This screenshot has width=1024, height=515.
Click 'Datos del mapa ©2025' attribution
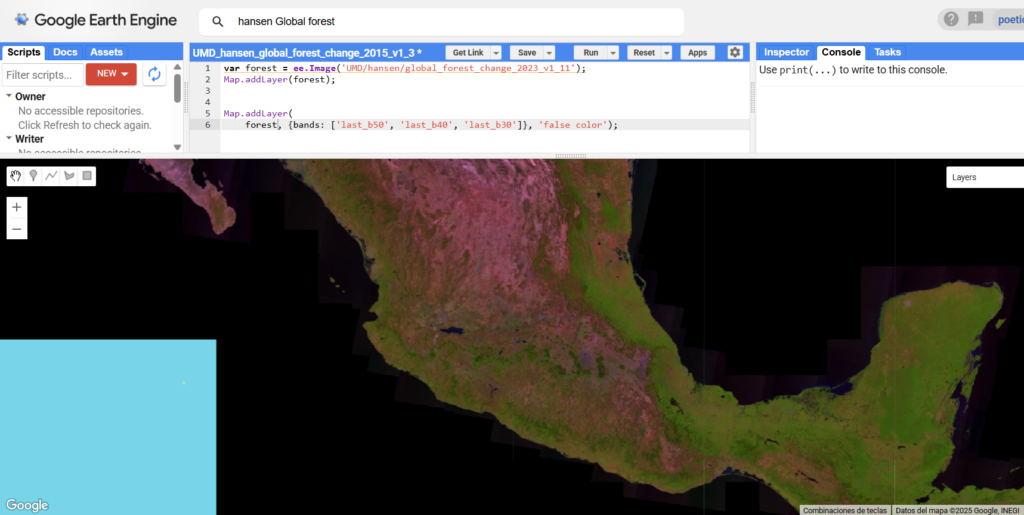956,510
